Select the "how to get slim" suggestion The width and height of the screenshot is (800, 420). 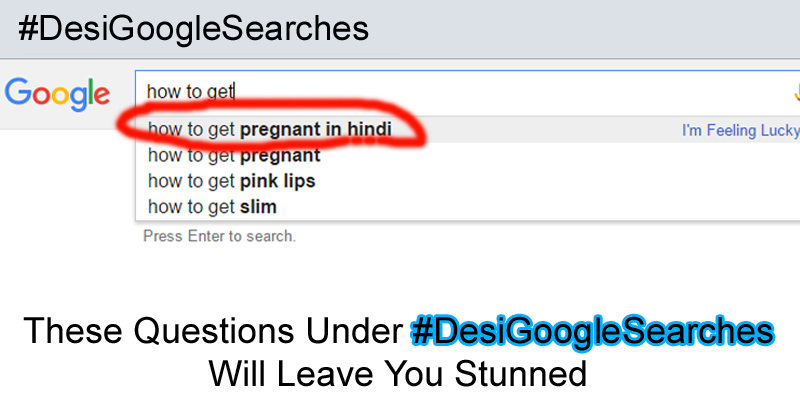pyautogui.click(x=212, y=207)
